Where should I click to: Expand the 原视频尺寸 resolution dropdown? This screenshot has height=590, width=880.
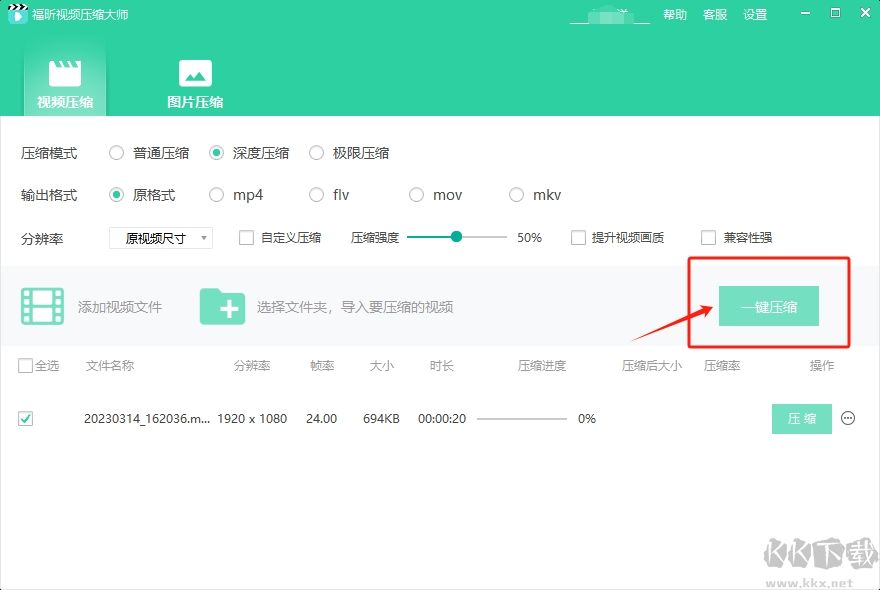161,238
